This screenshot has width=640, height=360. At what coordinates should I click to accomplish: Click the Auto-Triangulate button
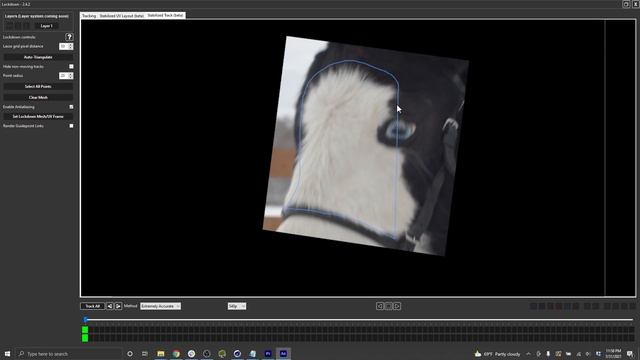[38, 57]
